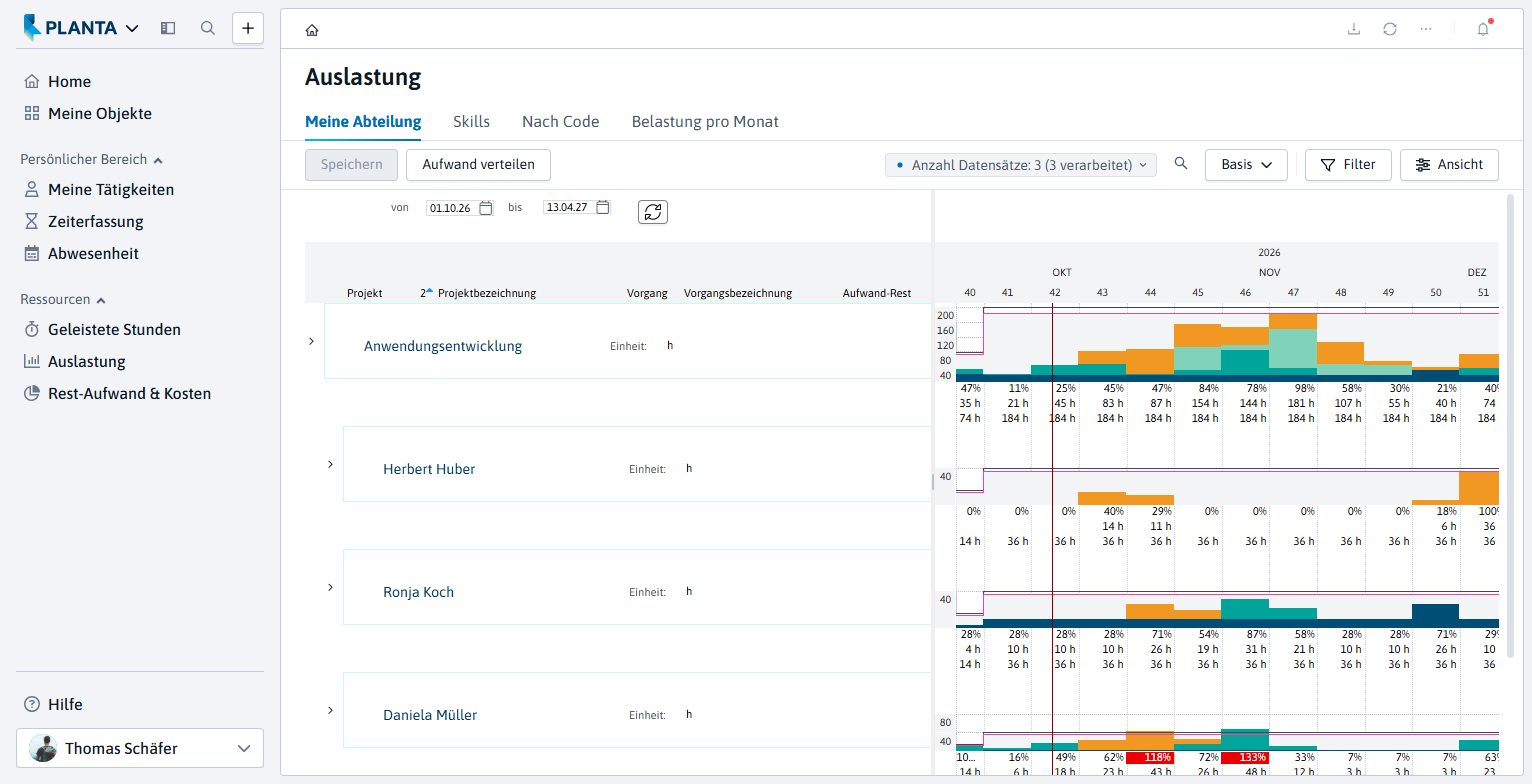This screenshot has width=1532, height=784.
Task: Search records with the magnifier icon
Action: (x=1181, y=164)
